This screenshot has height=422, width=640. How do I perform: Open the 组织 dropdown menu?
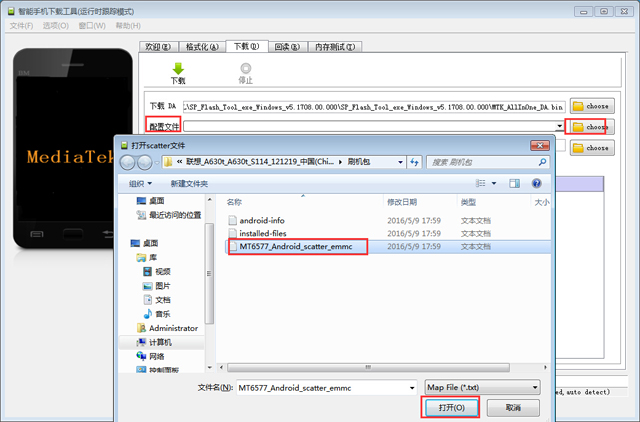[140, 184]
